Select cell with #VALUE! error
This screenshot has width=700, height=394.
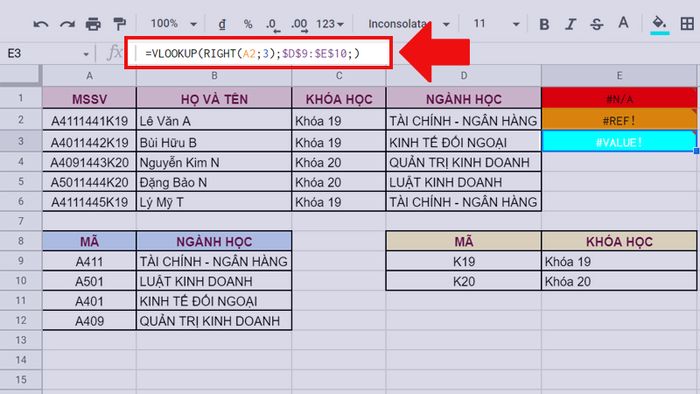point(619,141)
